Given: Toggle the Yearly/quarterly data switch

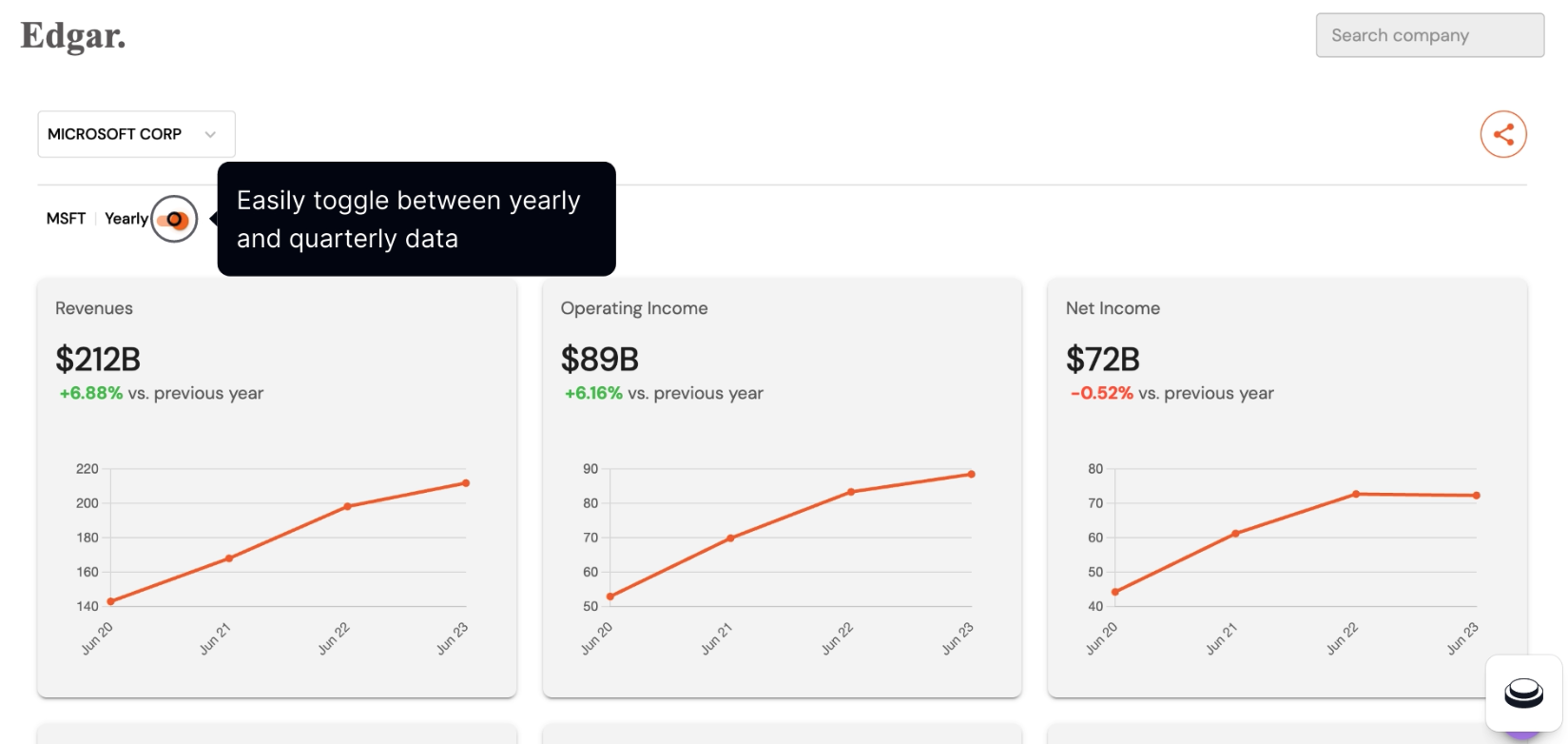Looking at the screenshot, I should coord(174,220).
